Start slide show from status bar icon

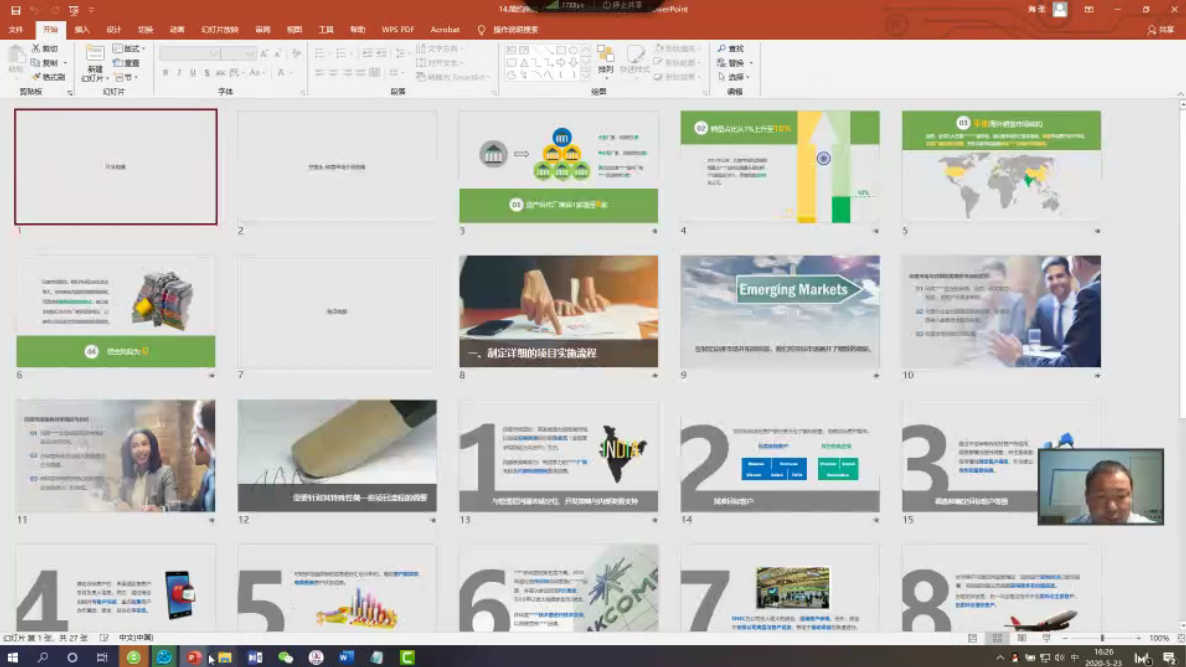[x=1046, y=638]
